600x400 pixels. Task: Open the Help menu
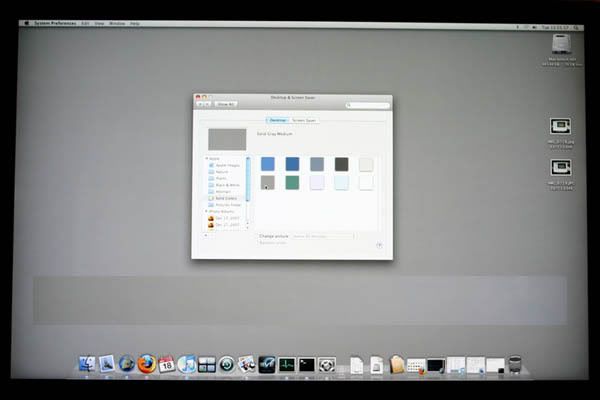[x=135, y=23]
